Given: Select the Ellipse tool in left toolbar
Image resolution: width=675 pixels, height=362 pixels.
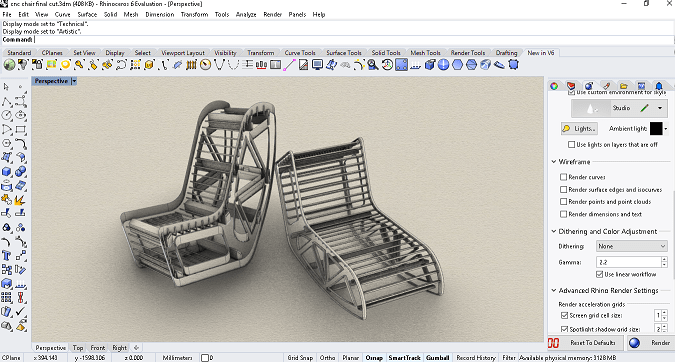Looking at the screenshot, I should tap(20, 115).
